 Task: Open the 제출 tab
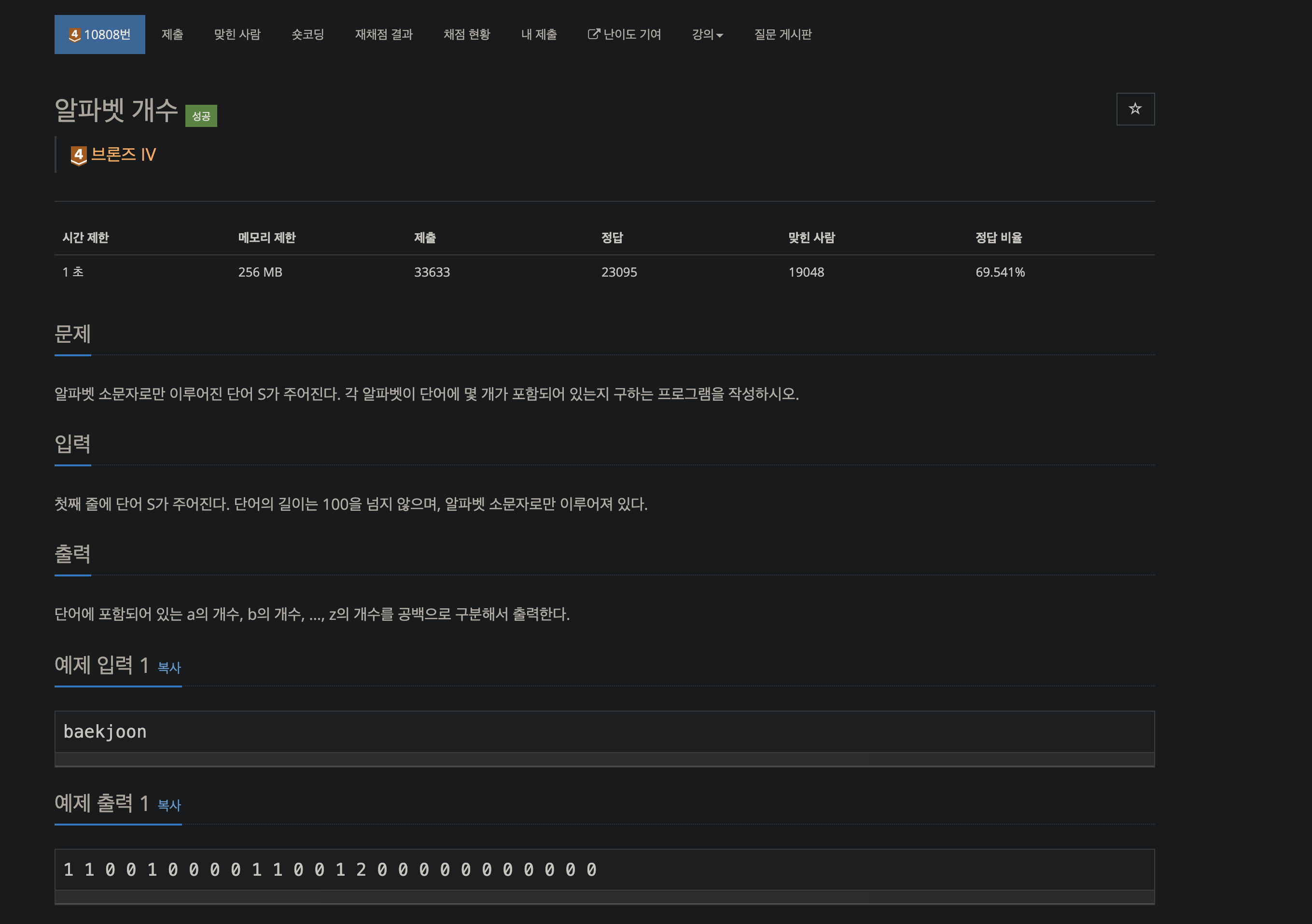pyautogui.click(x=172, y=35)
